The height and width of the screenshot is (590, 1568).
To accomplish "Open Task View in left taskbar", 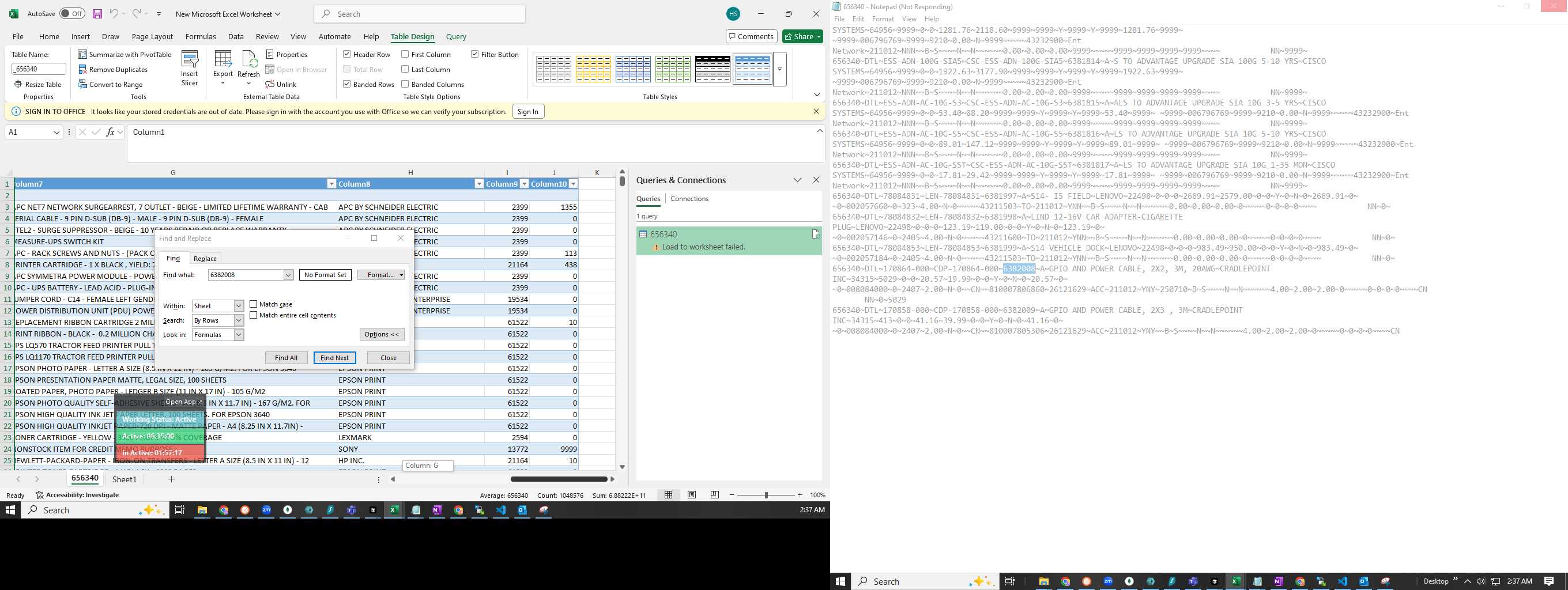I will click(179, 510).
